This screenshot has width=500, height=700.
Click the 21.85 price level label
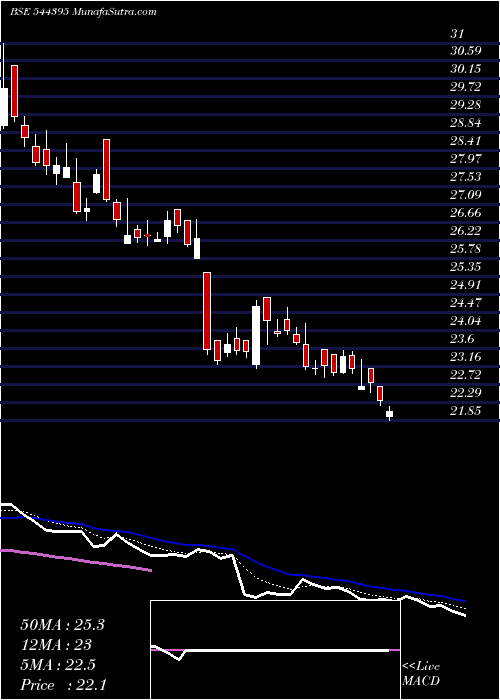tap(466, 411)
